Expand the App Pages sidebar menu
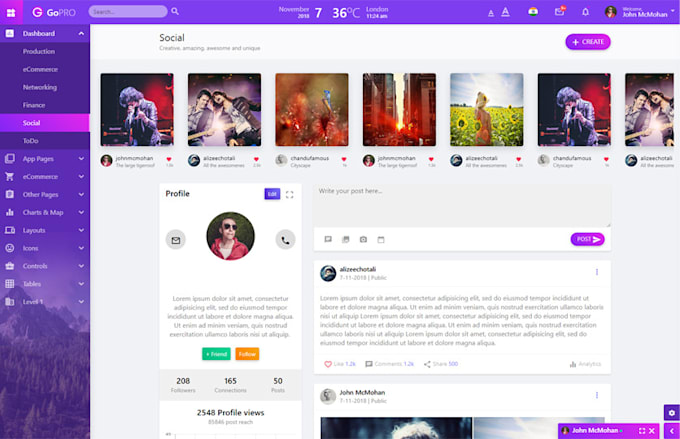 coord(45,159)
